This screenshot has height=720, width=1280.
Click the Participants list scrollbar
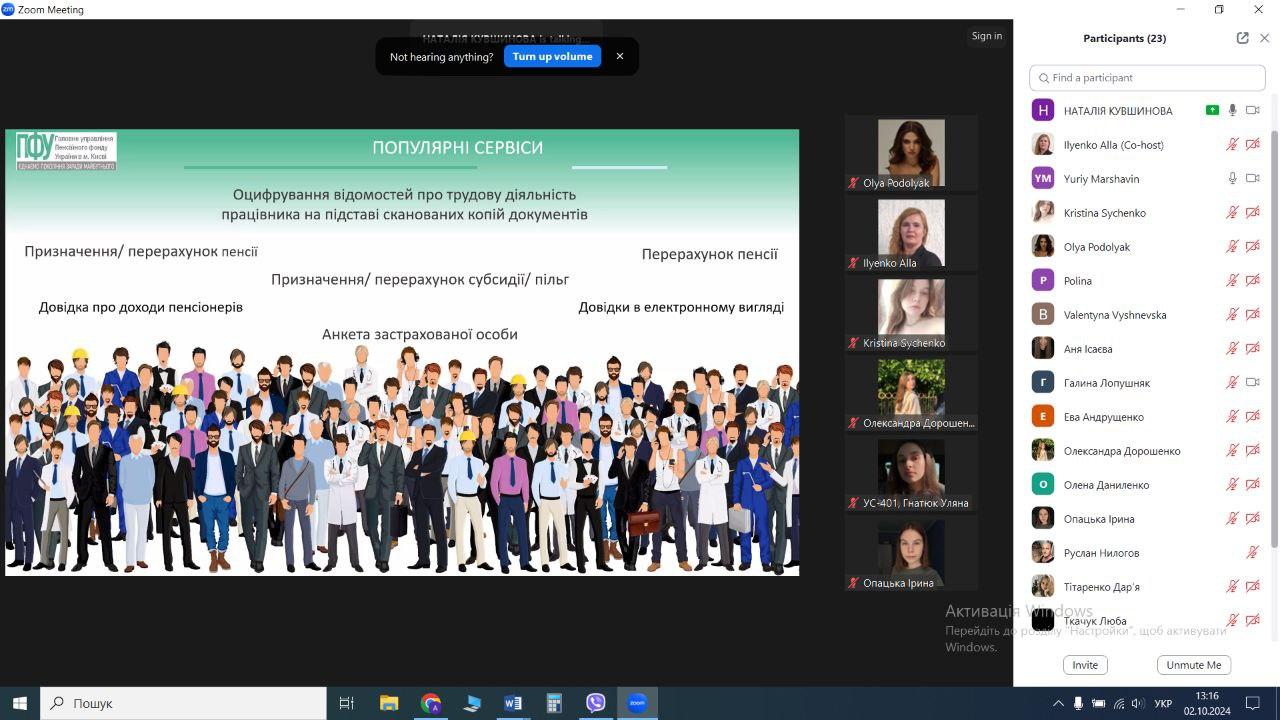coord(1274,340)
